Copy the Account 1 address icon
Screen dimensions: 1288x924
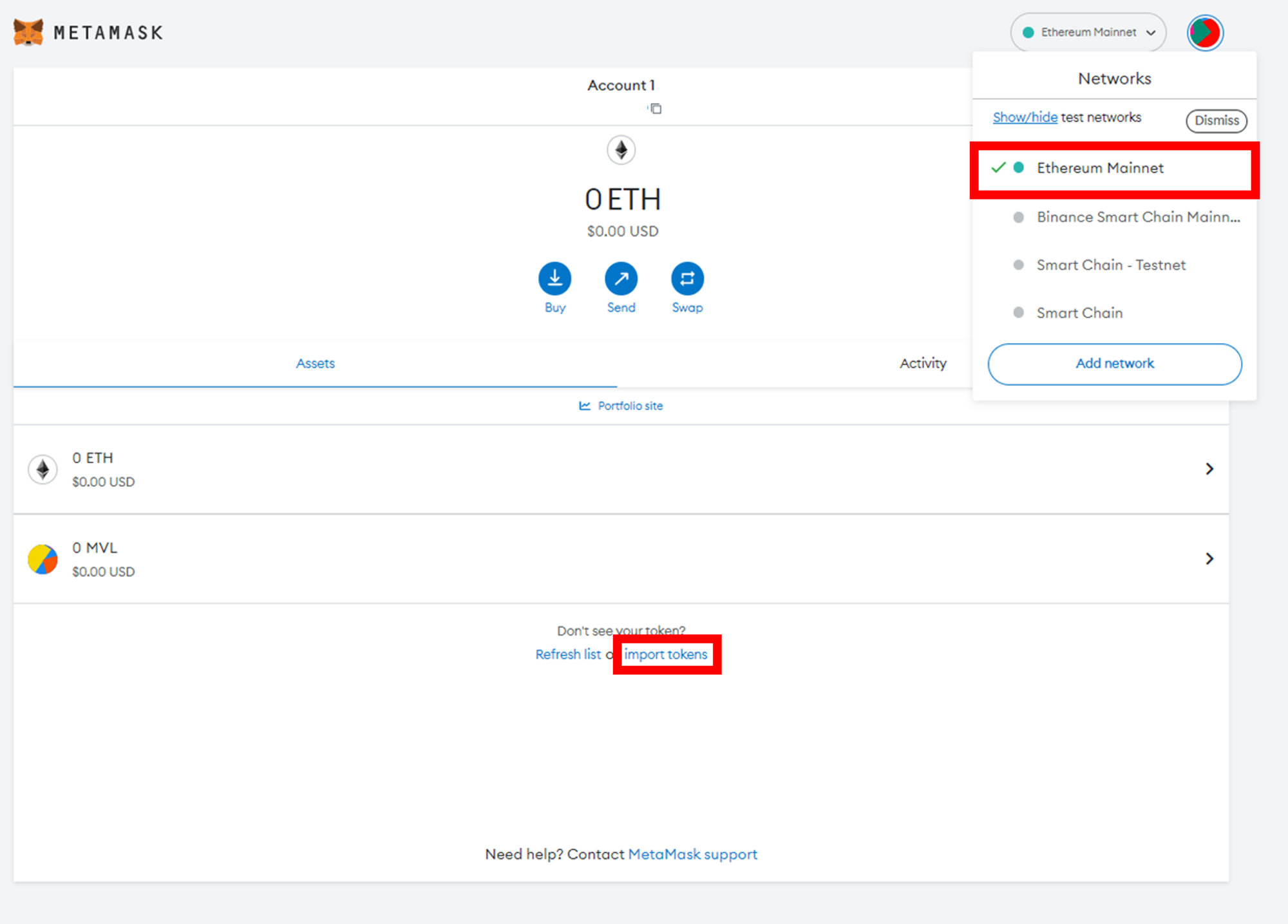pos(655,108)
